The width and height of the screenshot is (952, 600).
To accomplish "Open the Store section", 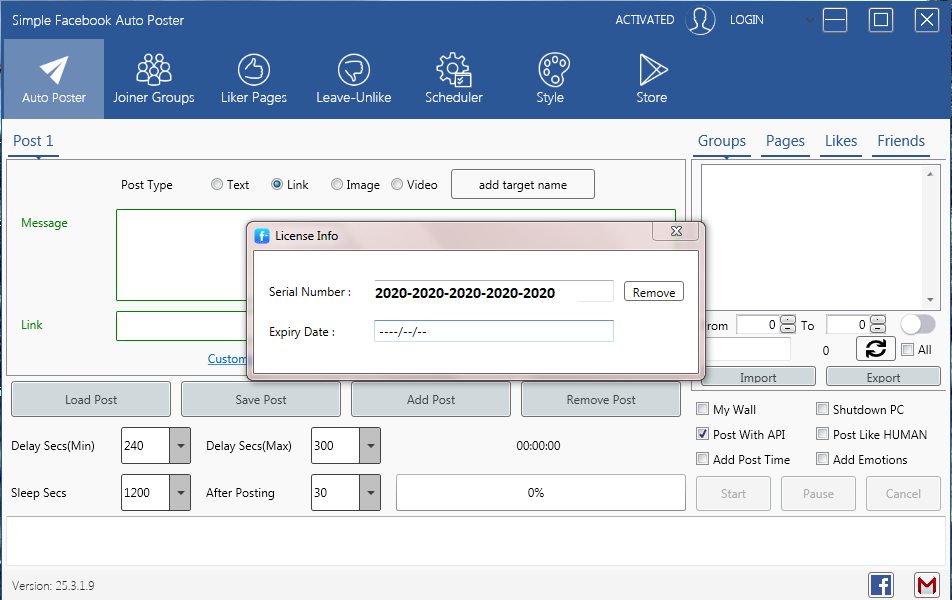I will pyautogui.click(x=652, y=79).
